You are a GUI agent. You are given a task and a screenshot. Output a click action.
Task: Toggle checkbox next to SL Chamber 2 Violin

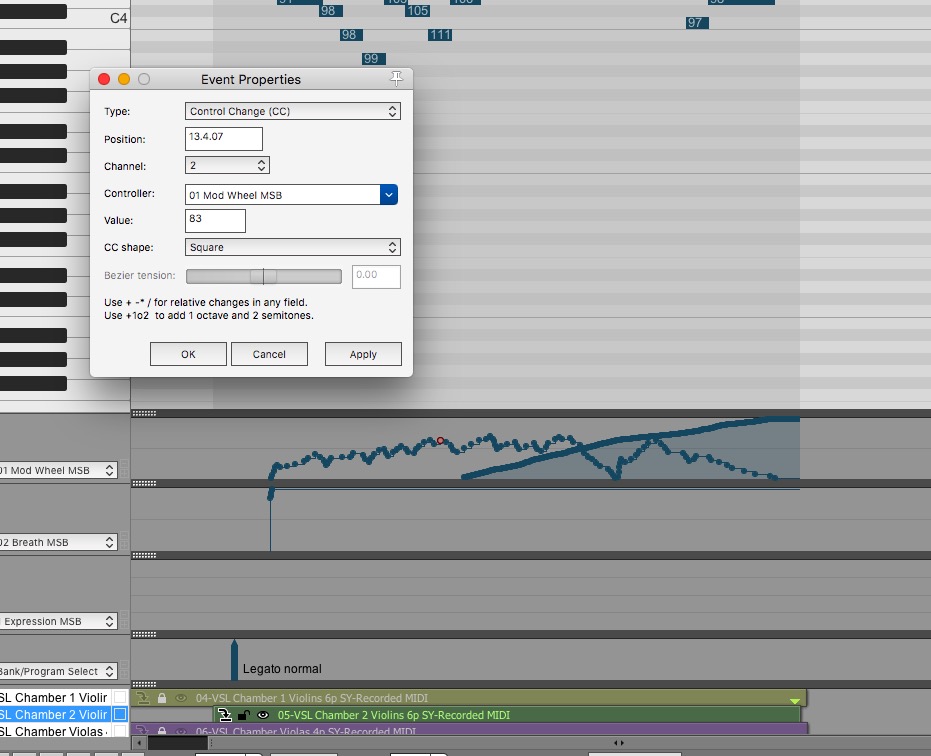120,714
